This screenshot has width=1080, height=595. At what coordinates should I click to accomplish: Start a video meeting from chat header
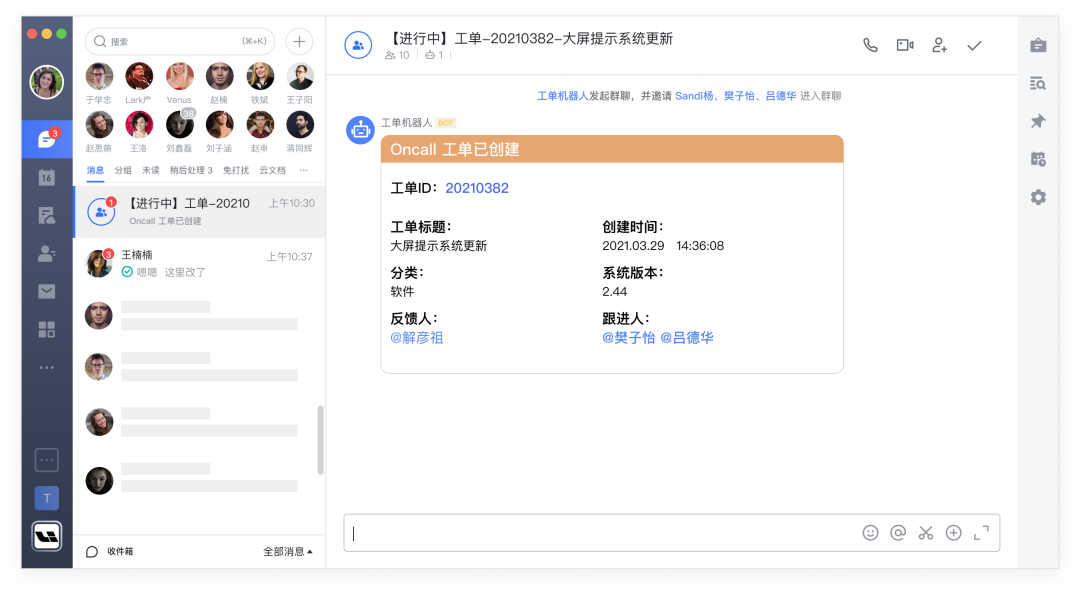point(905,45)
